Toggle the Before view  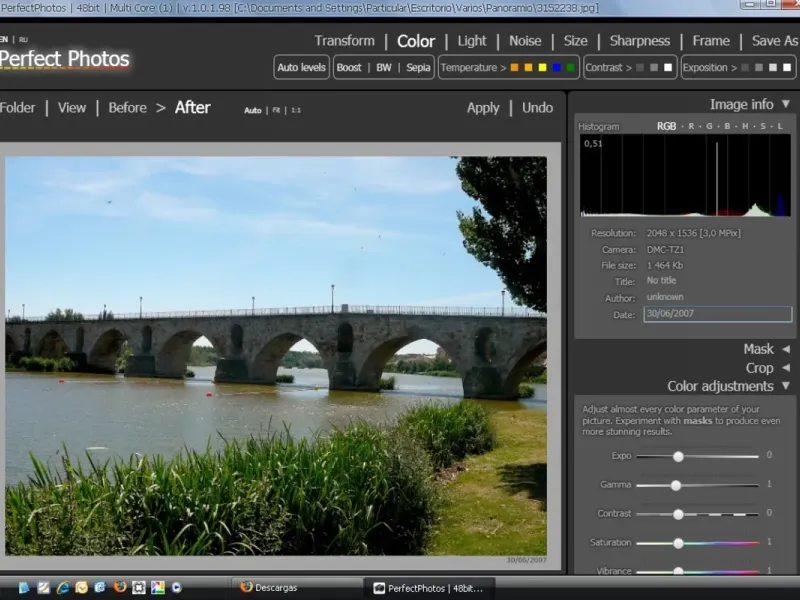(127, 108)
